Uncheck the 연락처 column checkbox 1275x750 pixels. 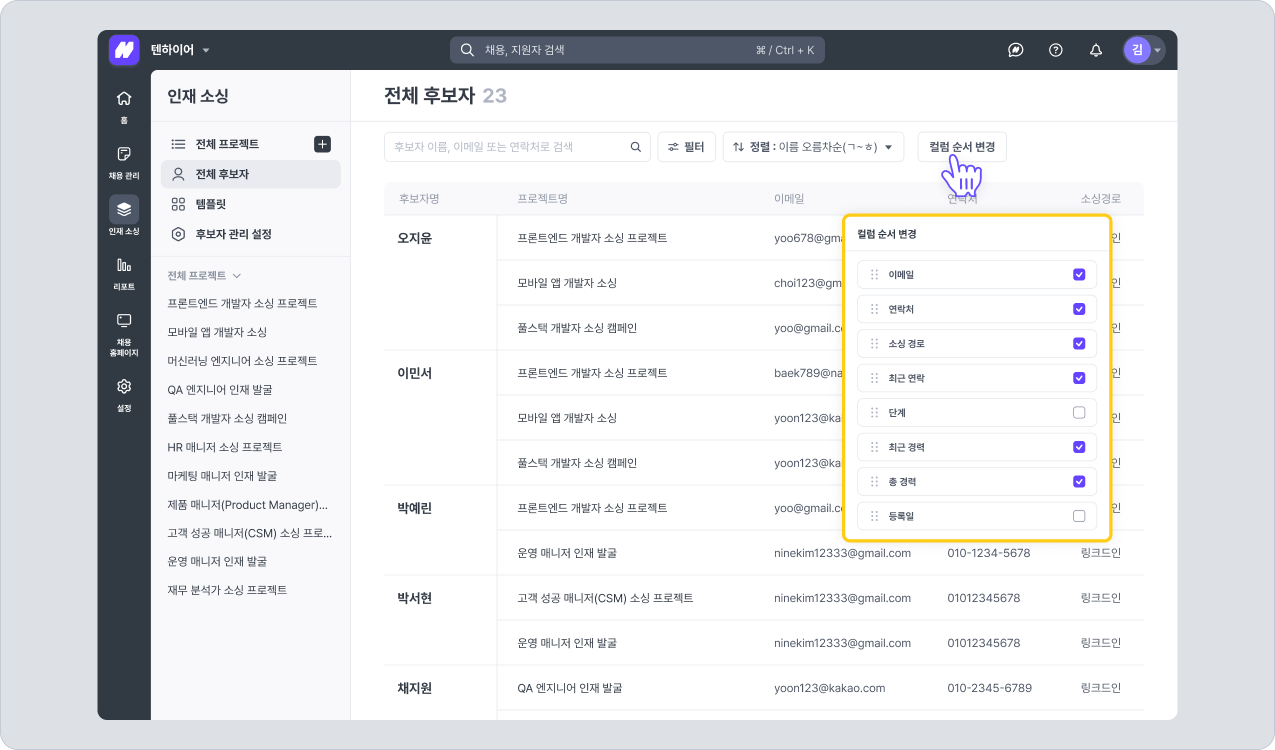coord(1079,309)
